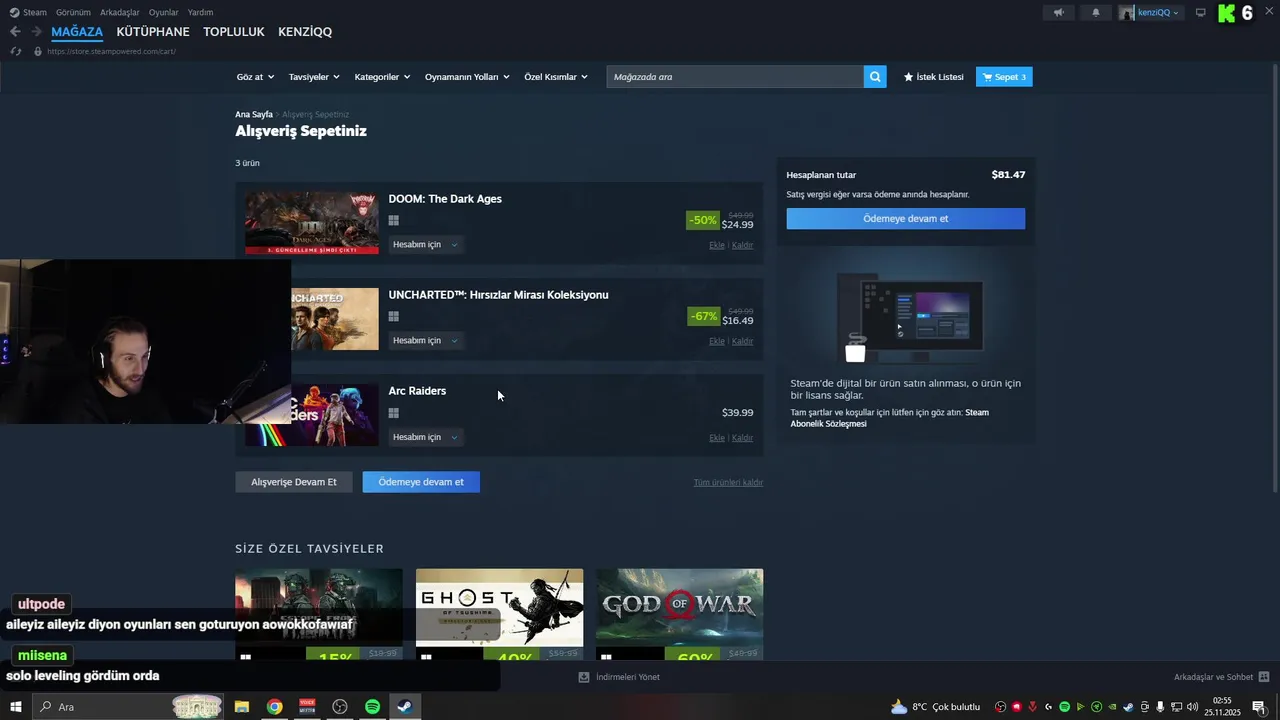Click Ödemeye devam et in summary panel
This screenshot has width=1280, height=720.
tap(906, 219)
